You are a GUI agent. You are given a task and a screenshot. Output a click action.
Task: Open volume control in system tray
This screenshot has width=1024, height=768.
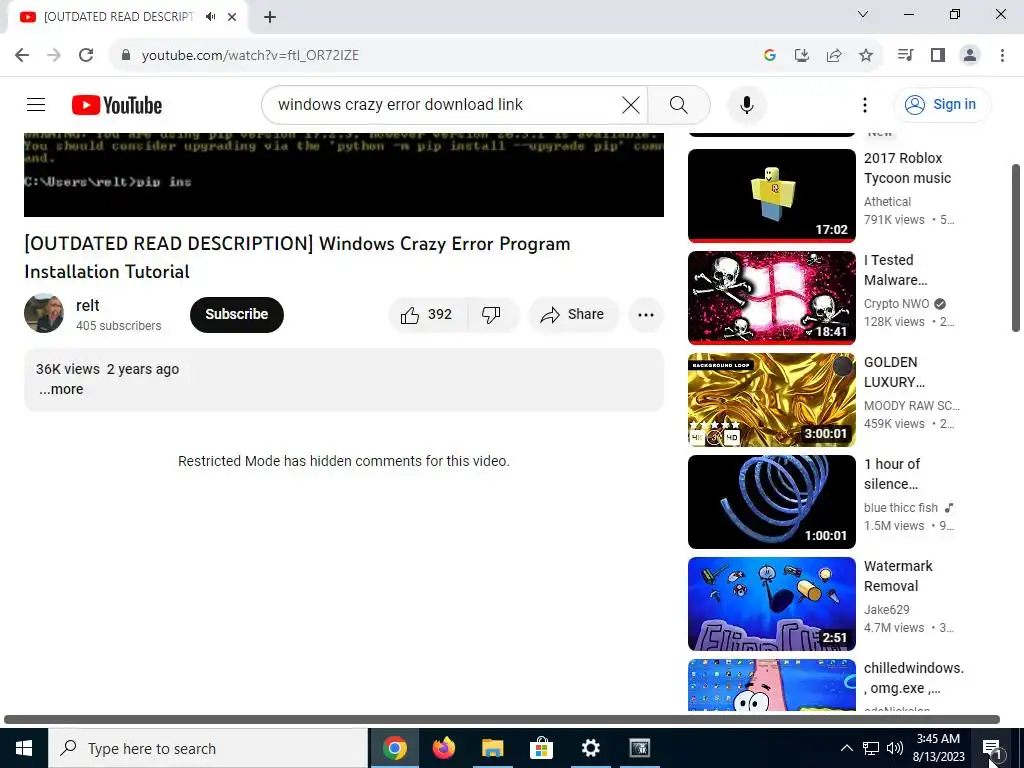[895, 748]
